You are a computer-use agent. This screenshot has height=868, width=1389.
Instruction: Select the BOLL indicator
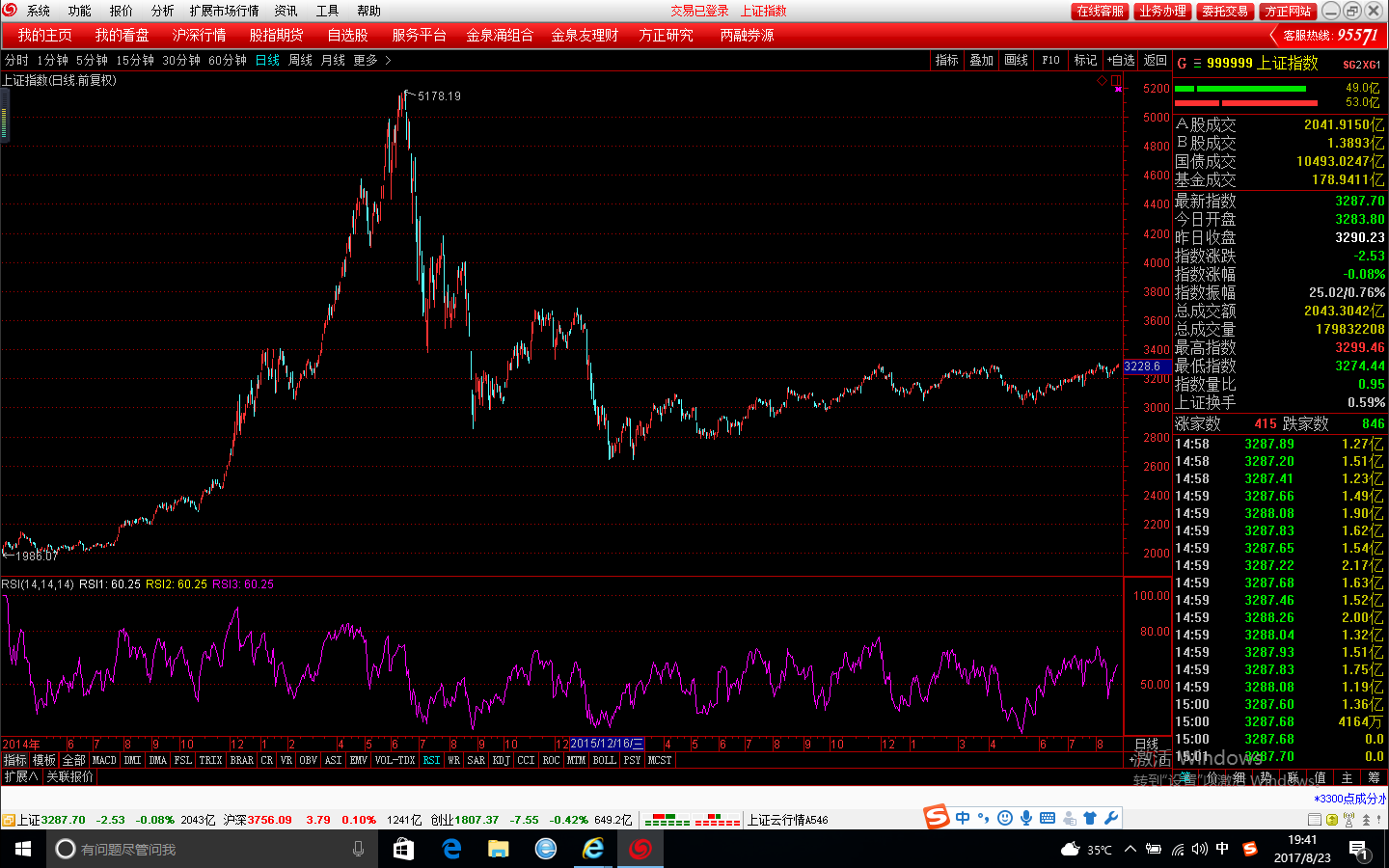605,760
